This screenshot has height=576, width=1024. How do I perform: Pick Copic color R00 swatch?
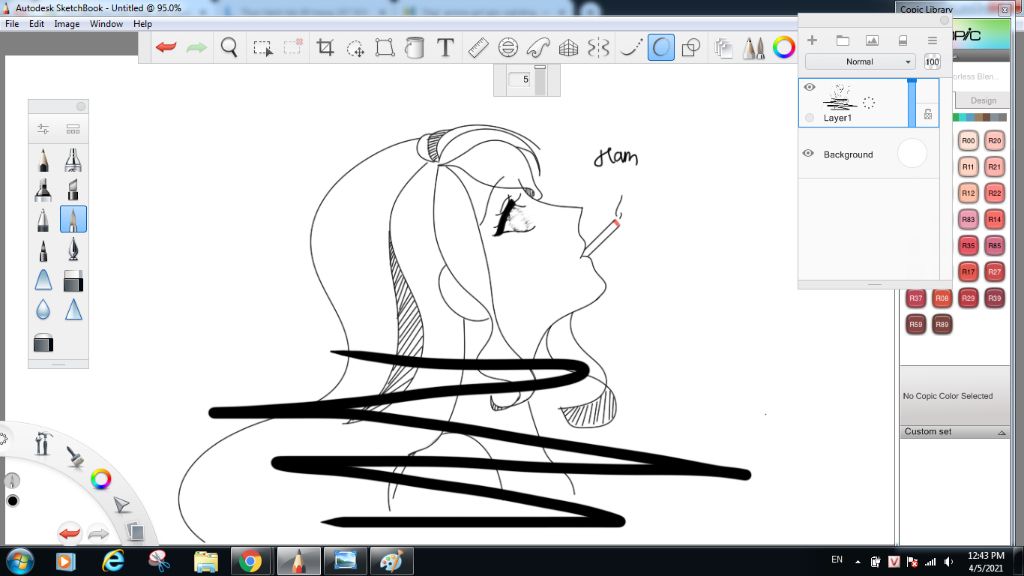968,140
